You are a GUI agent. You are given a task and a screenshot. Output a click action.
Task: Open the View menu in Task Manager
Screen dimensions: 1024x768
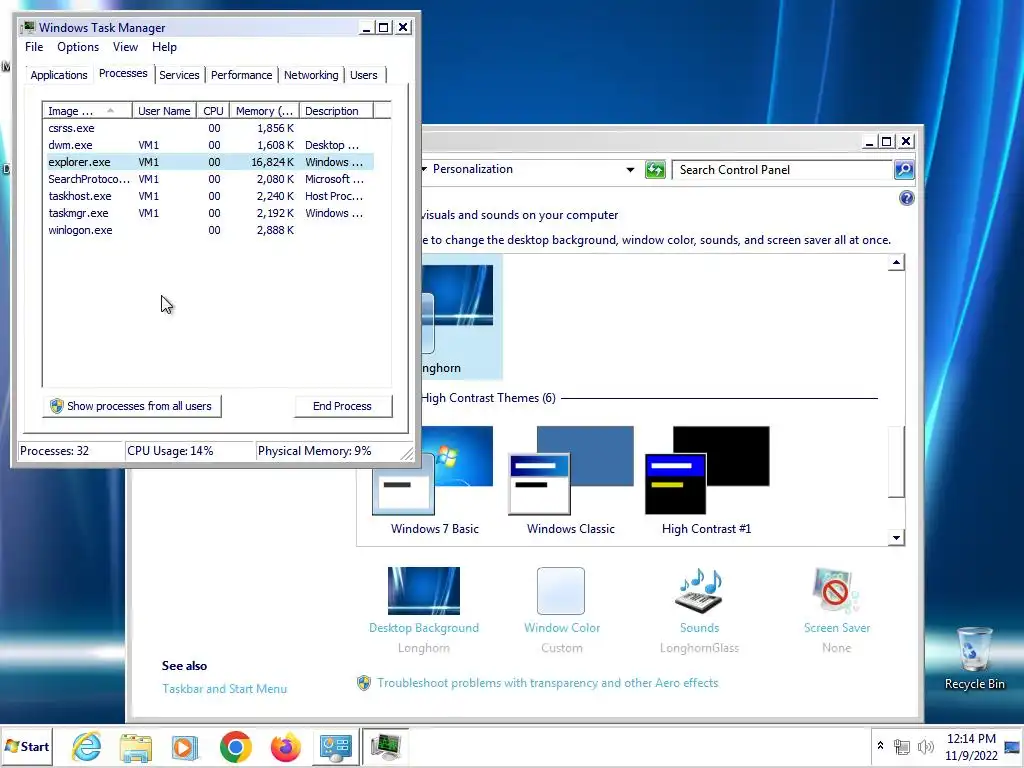click(x=125, y=47)
